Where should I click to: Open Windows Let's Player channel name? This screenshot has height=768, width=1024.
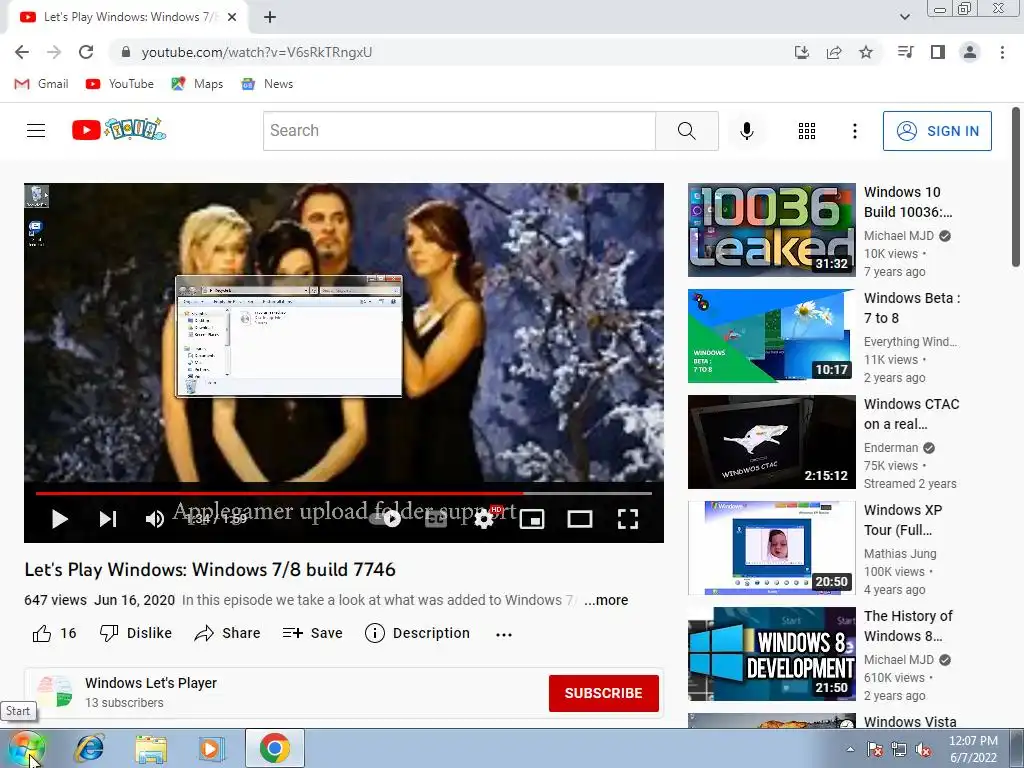[x=151, y=683]
